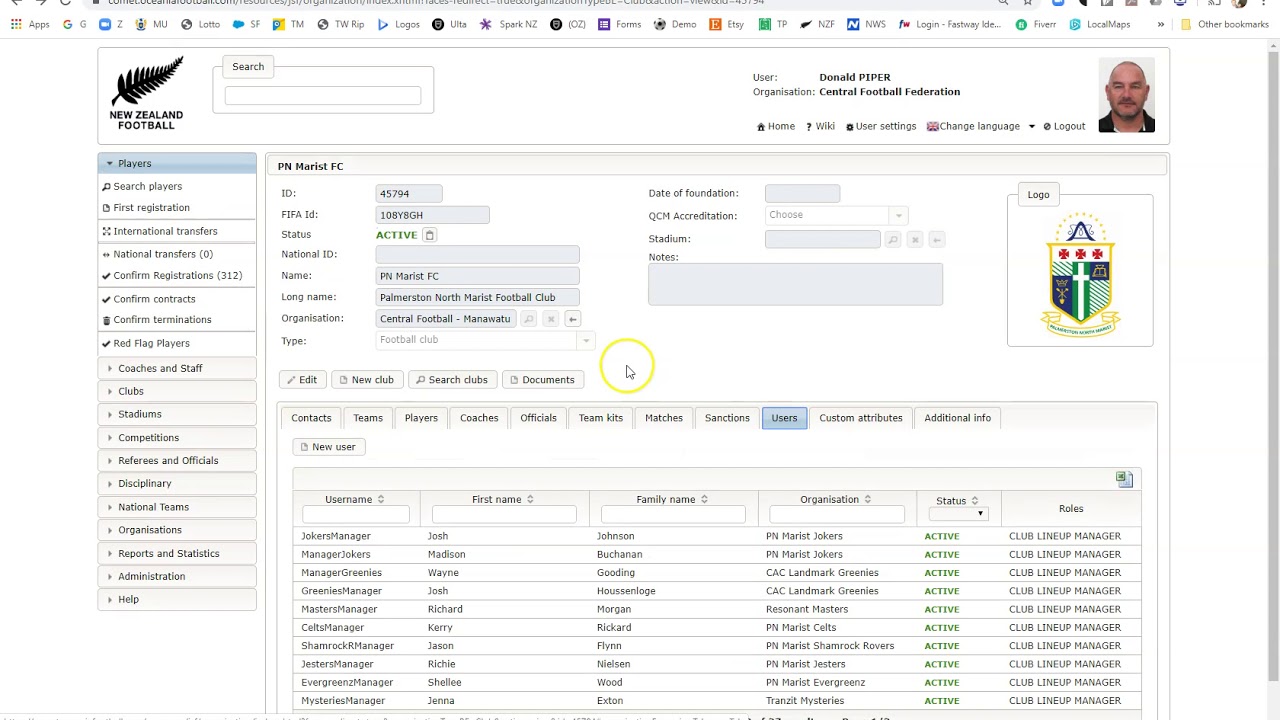Image resolution: width=1280 pixels, height=720 pixels.
Task: Click the search icon beside the Organisation field
Action: coord(528,319)
